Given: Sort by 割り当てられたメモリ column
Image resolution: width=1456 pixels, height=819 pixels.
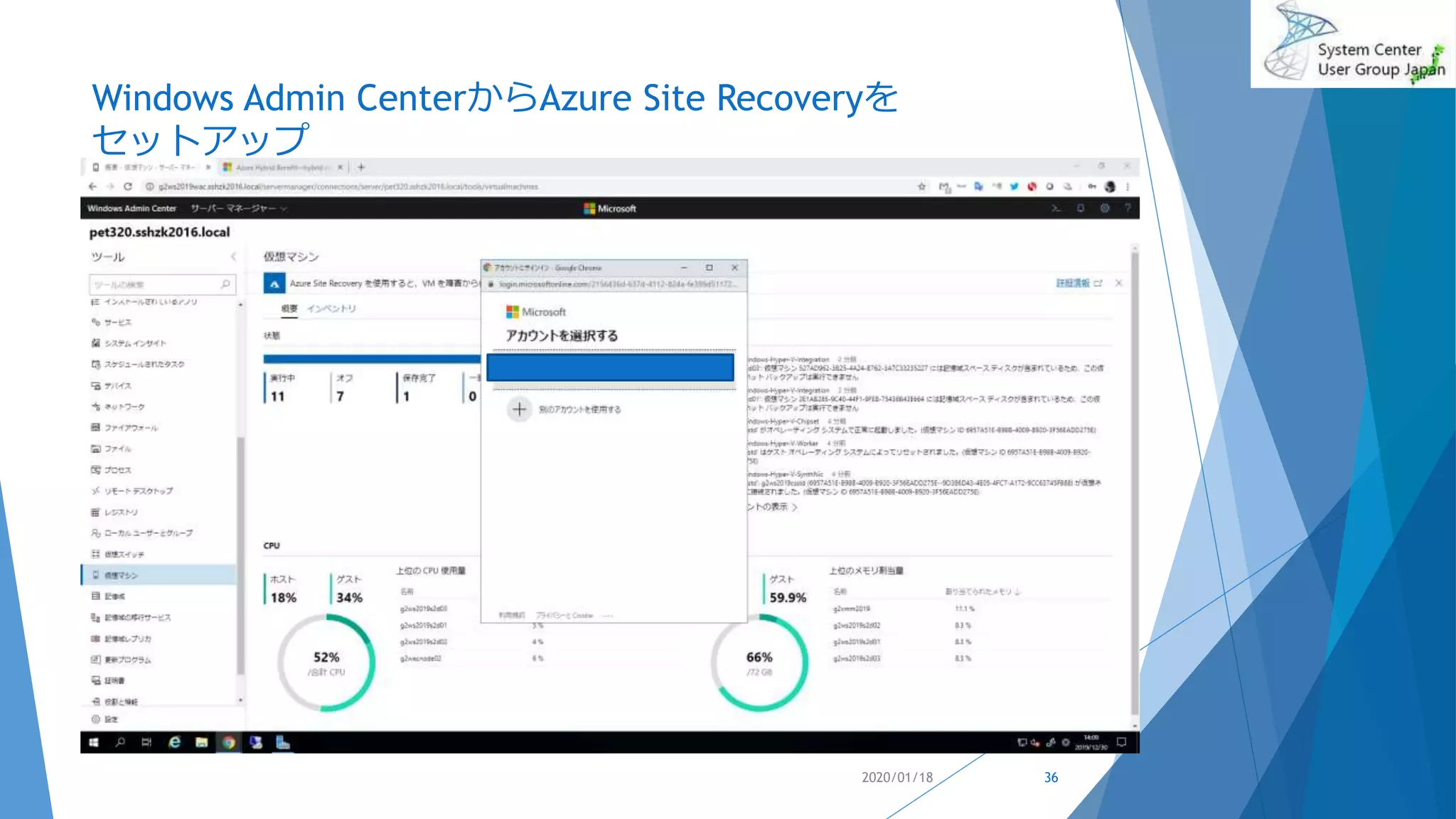Looking at the screenshot, I should (983, 591).
